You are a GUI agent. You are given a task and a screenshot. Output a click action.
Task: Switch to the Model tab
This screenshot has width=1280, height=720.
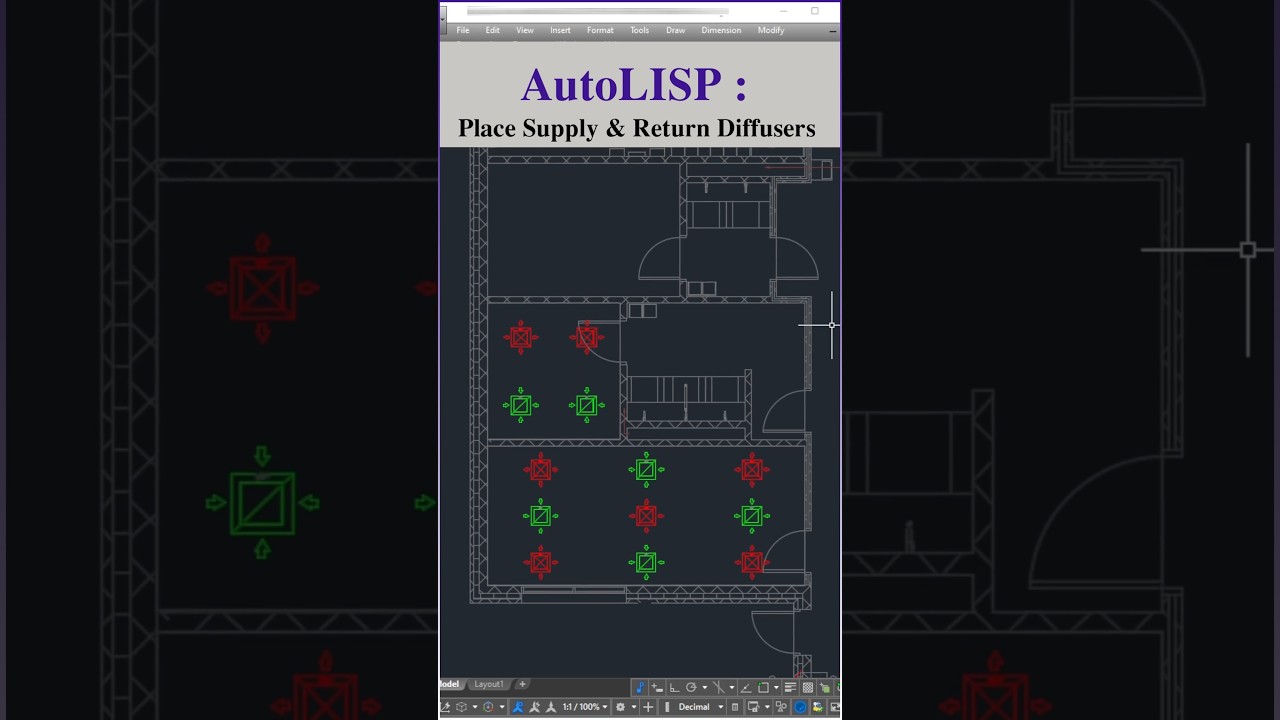click(450, 684)
